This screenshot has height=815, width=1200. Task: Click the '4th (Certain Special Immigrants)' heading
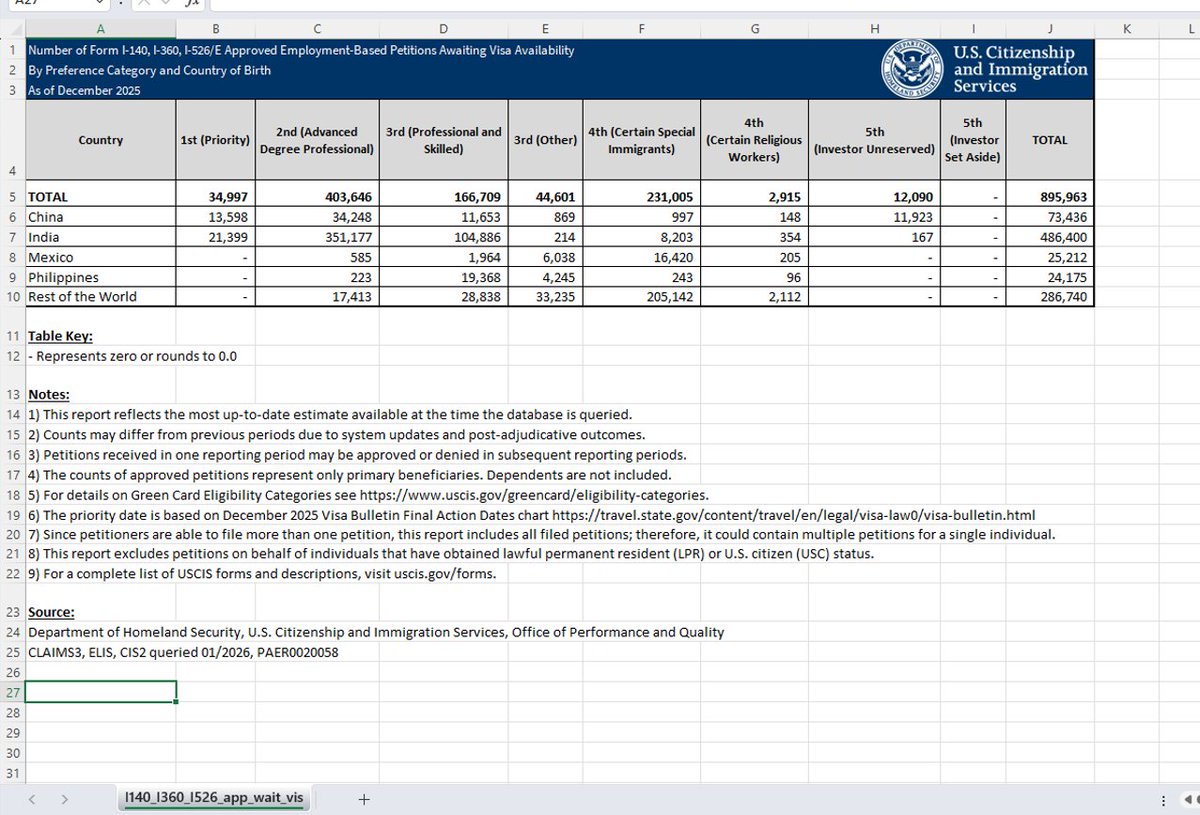(640, 140)
